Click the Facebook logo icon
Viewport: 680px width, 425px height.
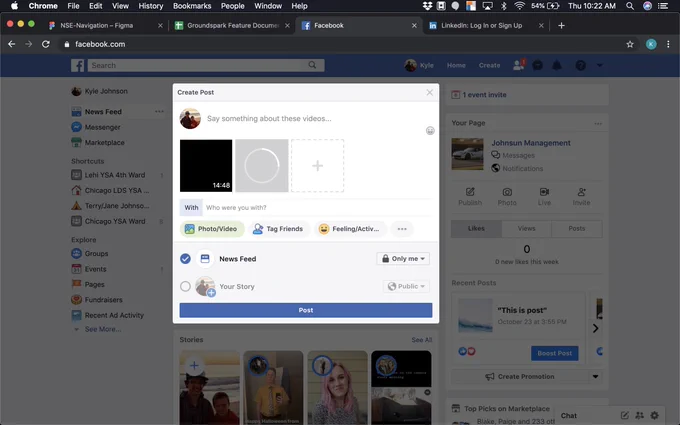[x=78, y=65]
